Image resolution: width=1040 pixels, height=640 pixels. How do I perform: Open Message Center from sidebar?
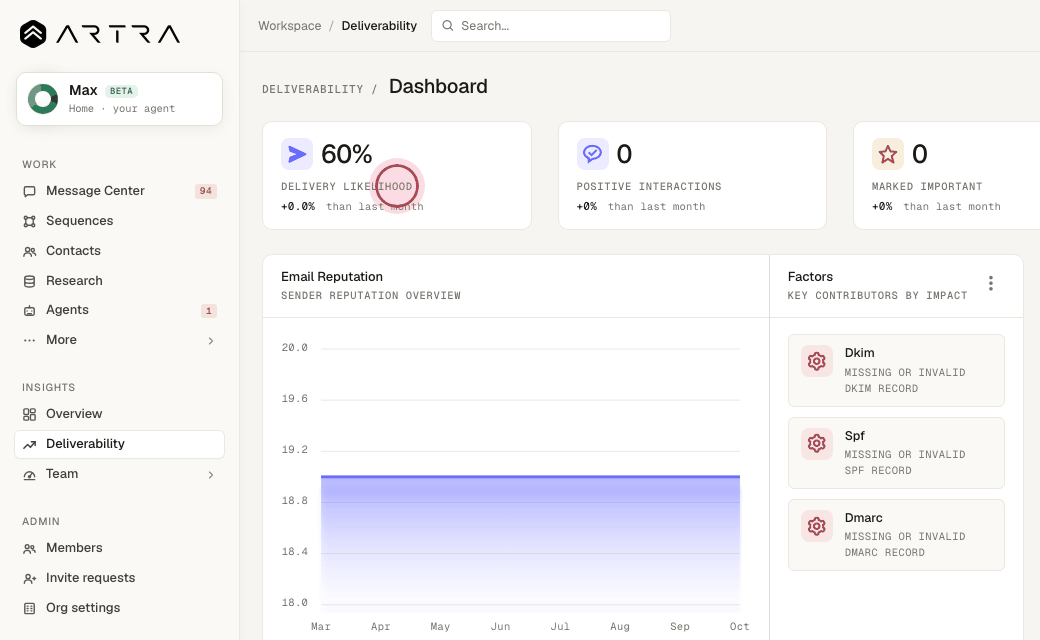pos(119,191)
